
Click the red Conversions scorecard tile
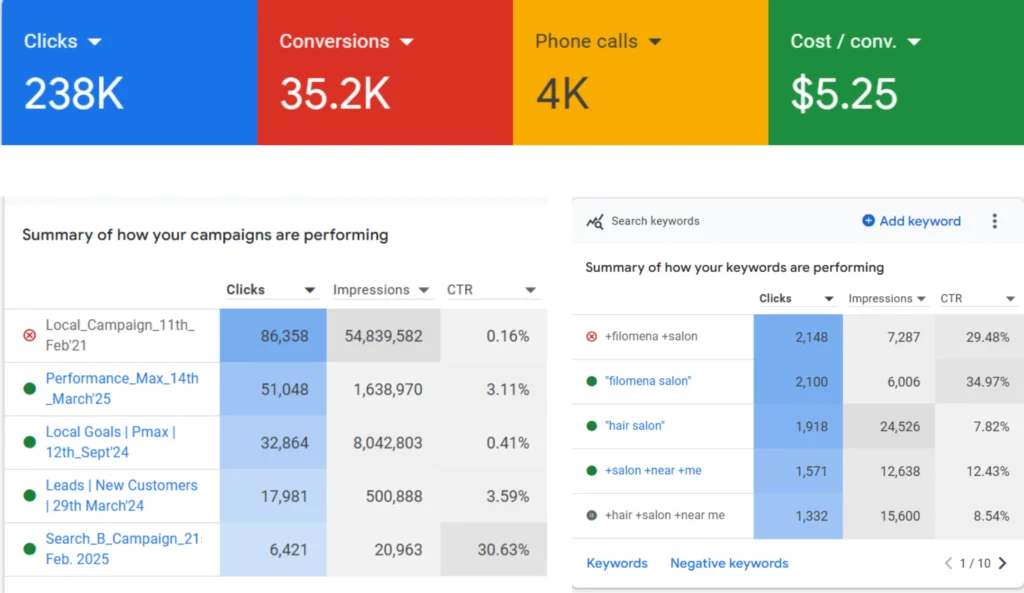pyautogui.click(x=385, y=72)
